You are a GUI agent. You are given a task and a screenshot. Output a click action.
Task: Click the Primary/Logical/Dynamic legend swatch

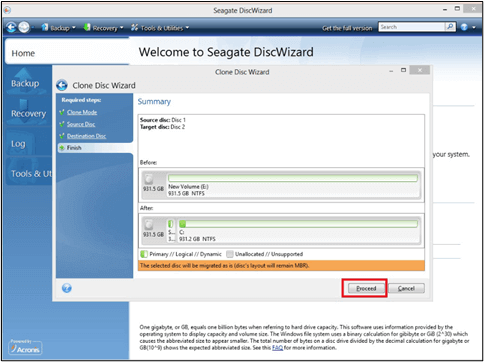[x=144, y=254]
